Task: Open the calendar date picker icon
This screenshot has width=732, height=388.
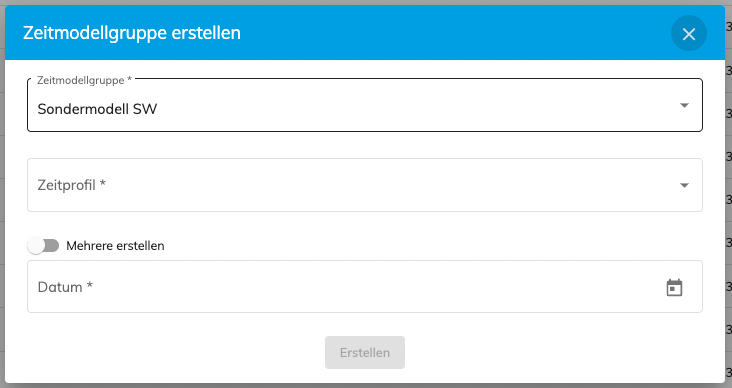Action: pos(674,288)
